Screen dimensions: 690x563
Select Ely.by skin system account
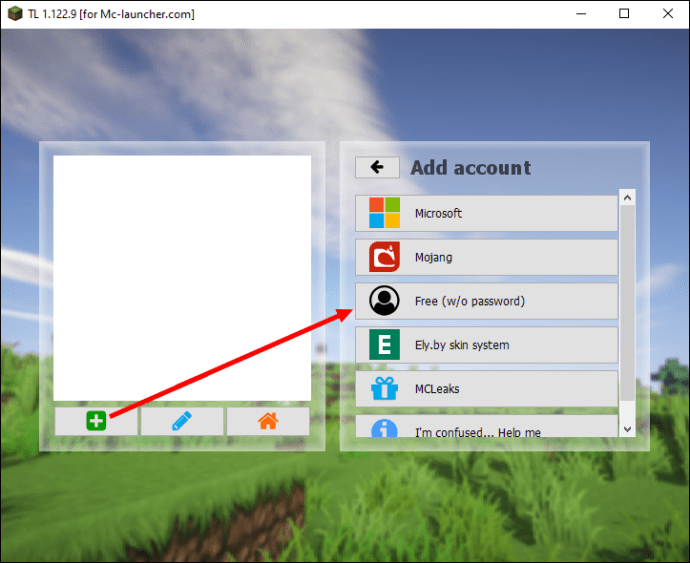(x=486, y=345)
